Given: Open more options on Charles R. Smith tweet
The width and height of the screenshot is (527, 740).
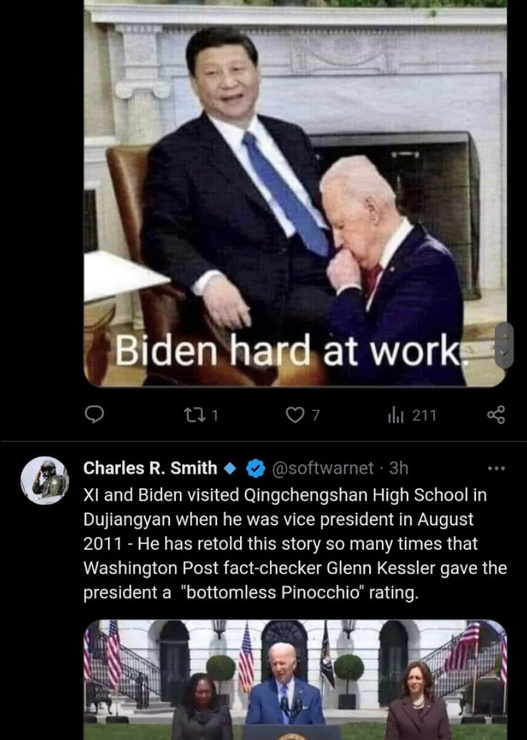Looking at the screenshot, I should [496, 469].
